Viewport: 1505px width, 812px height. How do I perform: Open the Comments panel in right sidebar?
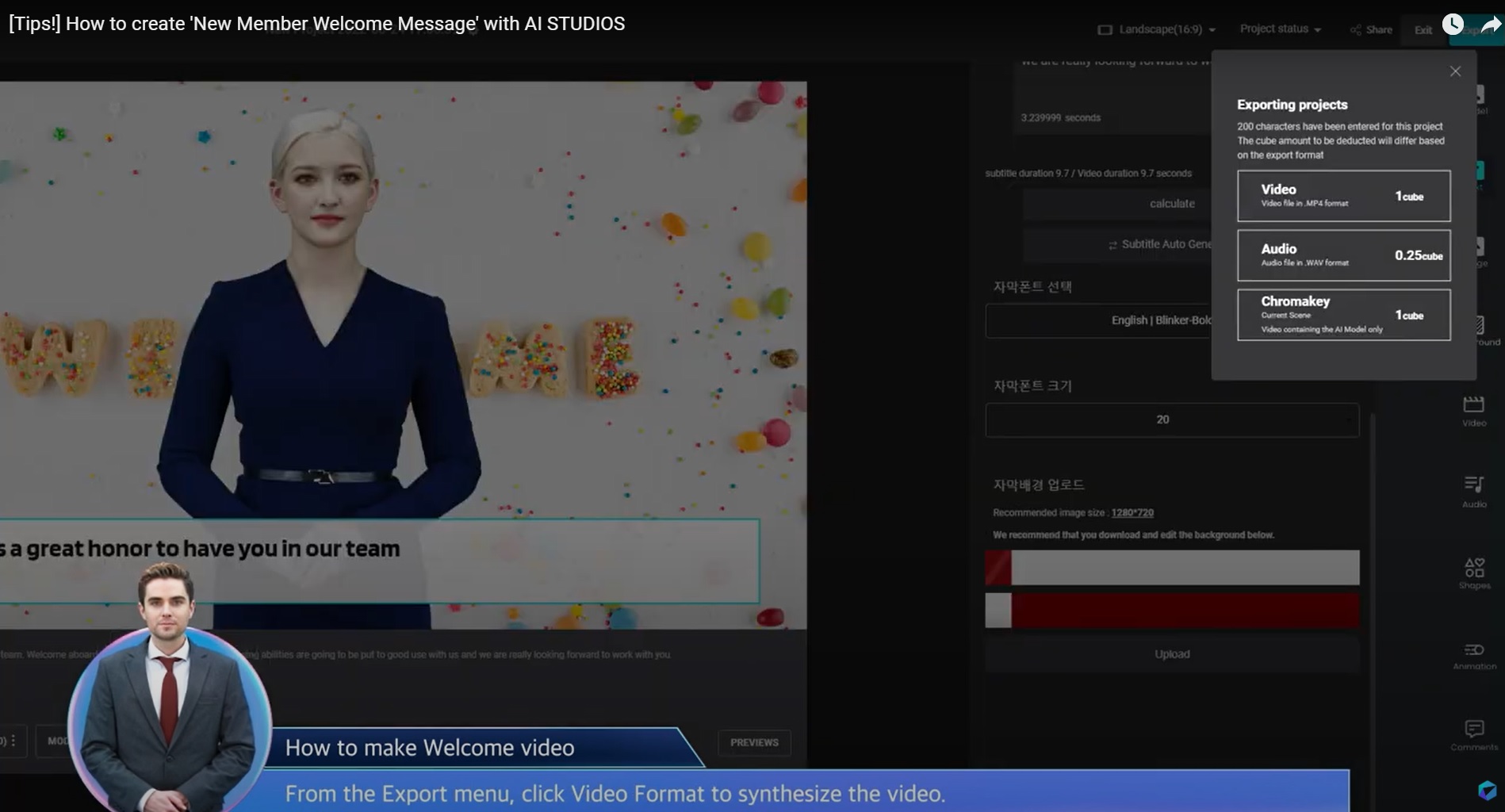click(x=1474, y=735)
